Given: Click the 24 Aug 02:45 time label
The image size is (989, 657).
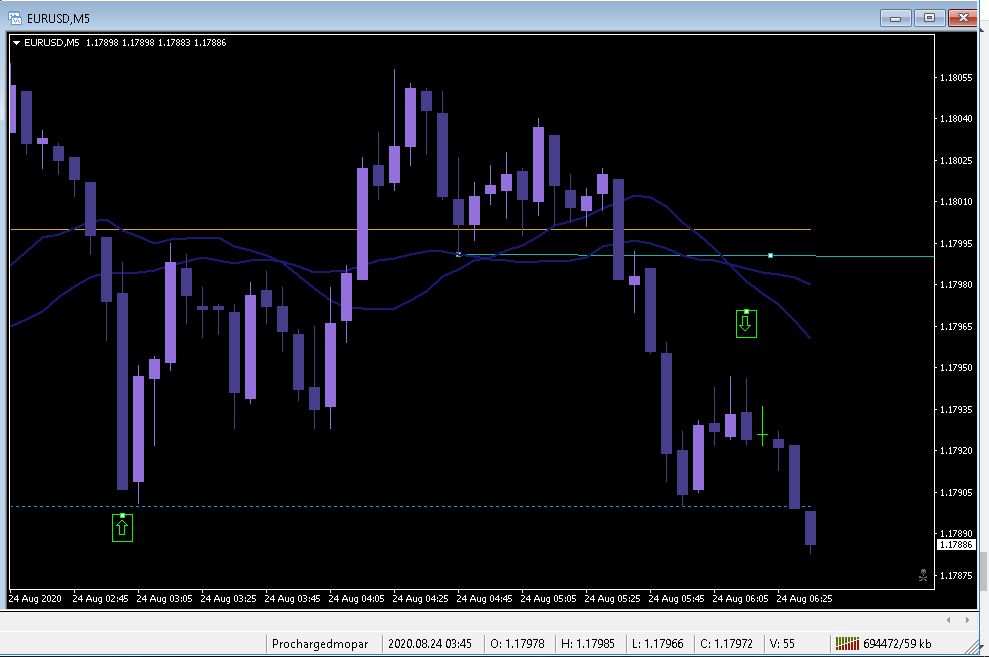Looking at the screenshot, I should pos(100,598).
